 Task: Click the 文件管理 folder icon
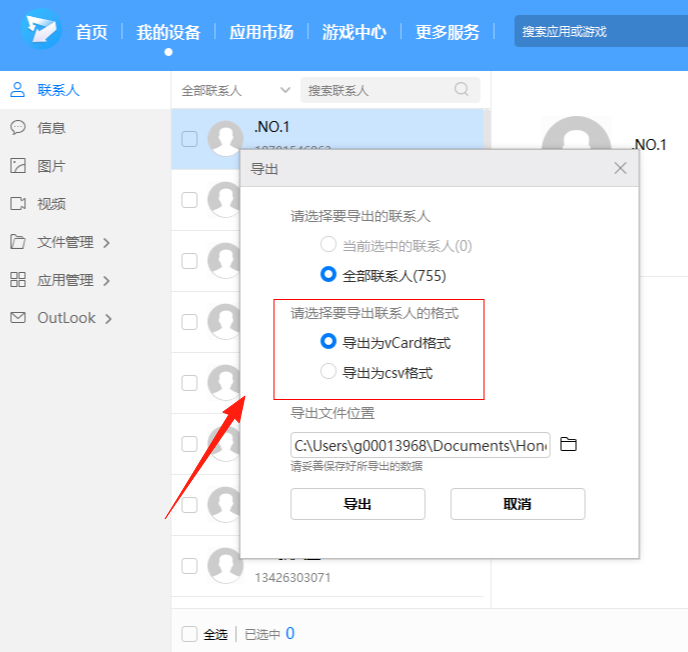tap(18, 242)
